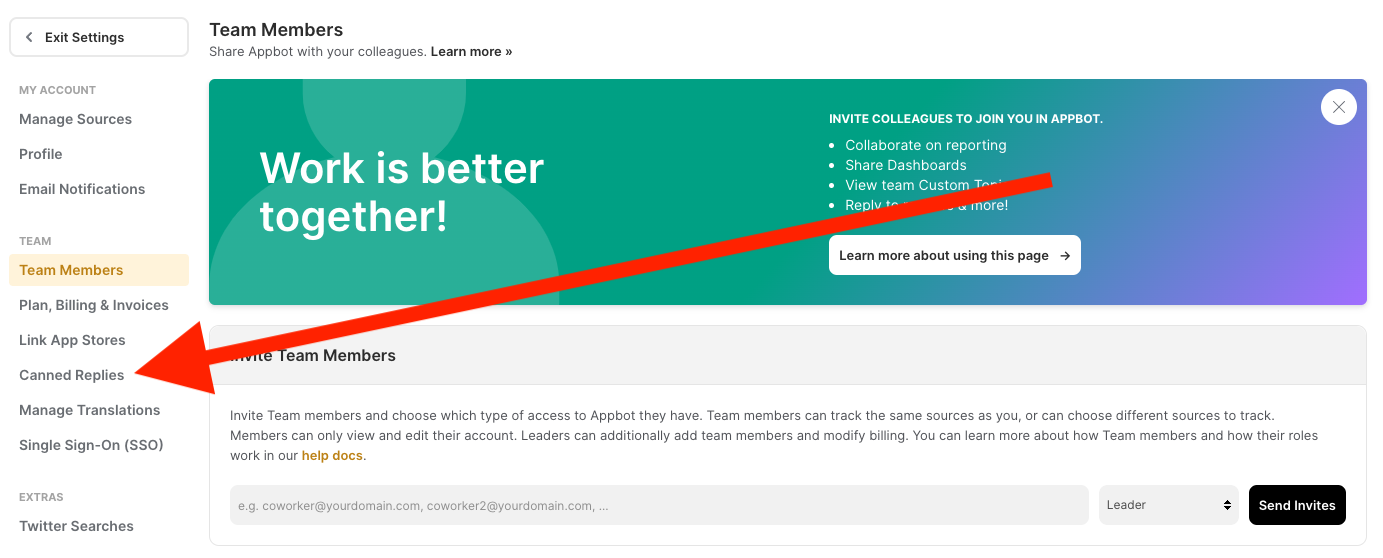Click the 'Share Dashboards' bullet text

[x=906, y=165]
